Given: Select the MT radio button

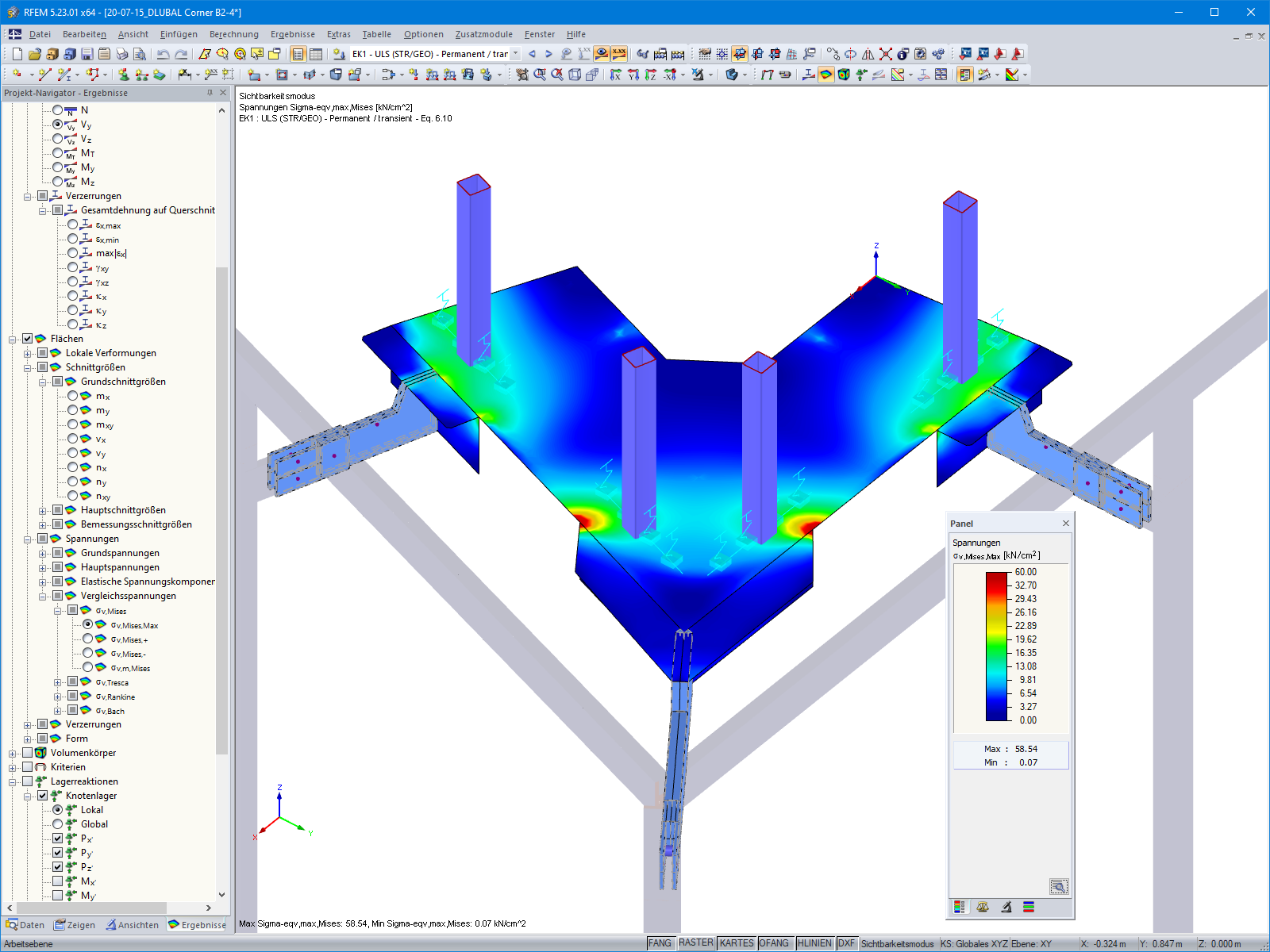Looking at the screenshot, I should [x=58, y=153].
